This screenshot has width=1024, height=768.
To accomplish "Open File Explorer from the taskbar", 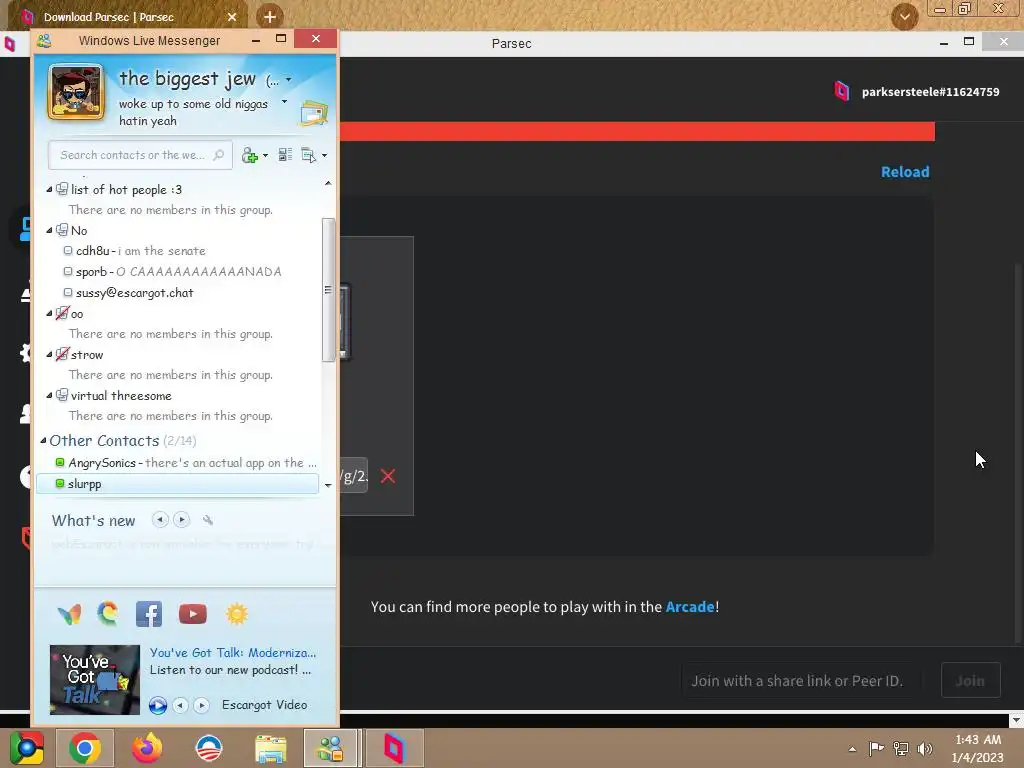I will click(x=270, y=748).
